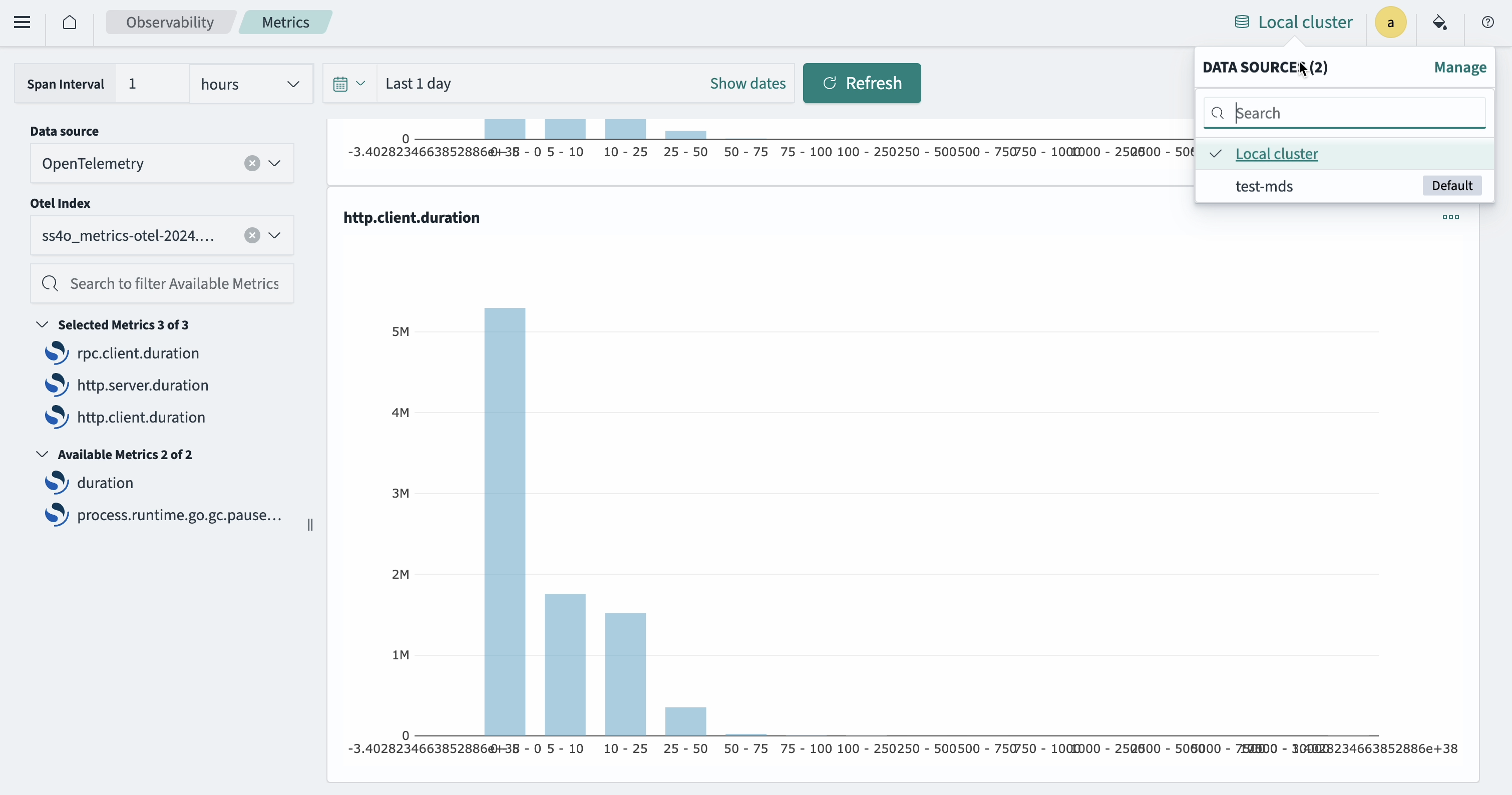The image size is (1512, 795).
Task: Collapse the Selected Metrics 3 of 3 section
Action: pyautogui.click(x=42, y=324)
